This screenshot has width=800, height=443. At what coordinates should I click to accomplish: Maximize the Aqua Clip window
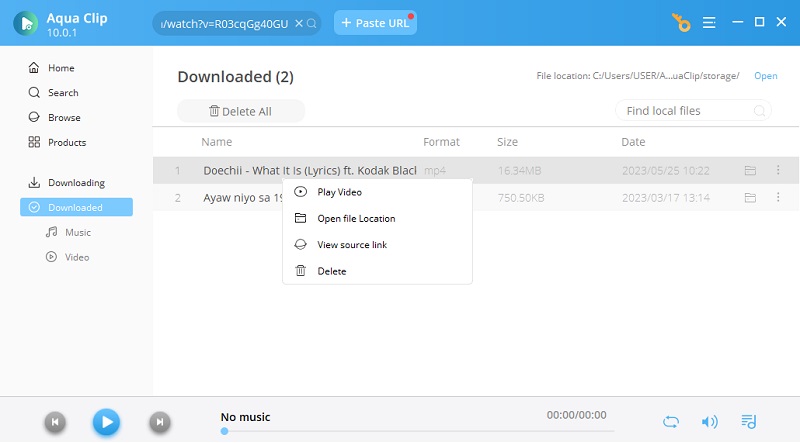(x=760, y=22)
